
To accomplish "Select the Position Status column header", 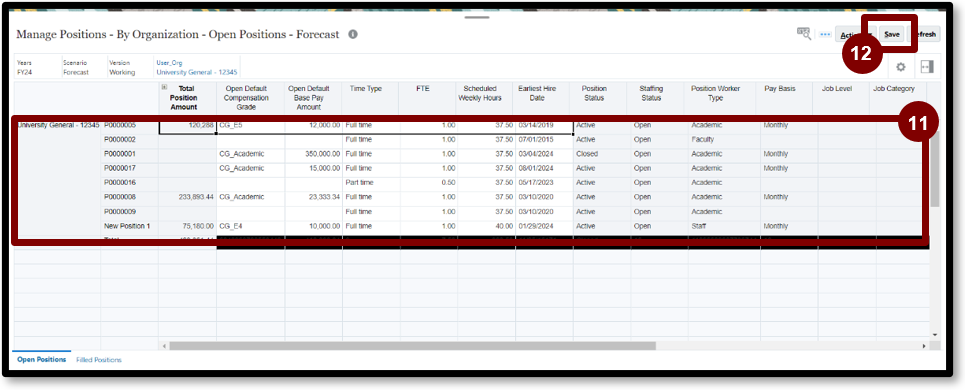I will [x=600, y=97].
